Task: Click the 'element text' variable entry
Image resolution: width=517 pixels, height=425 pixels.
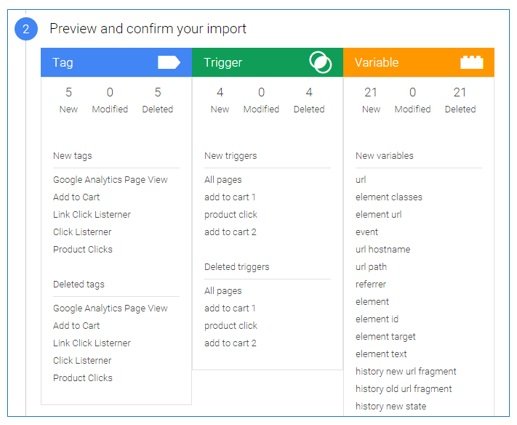Action: pos(381,354)
